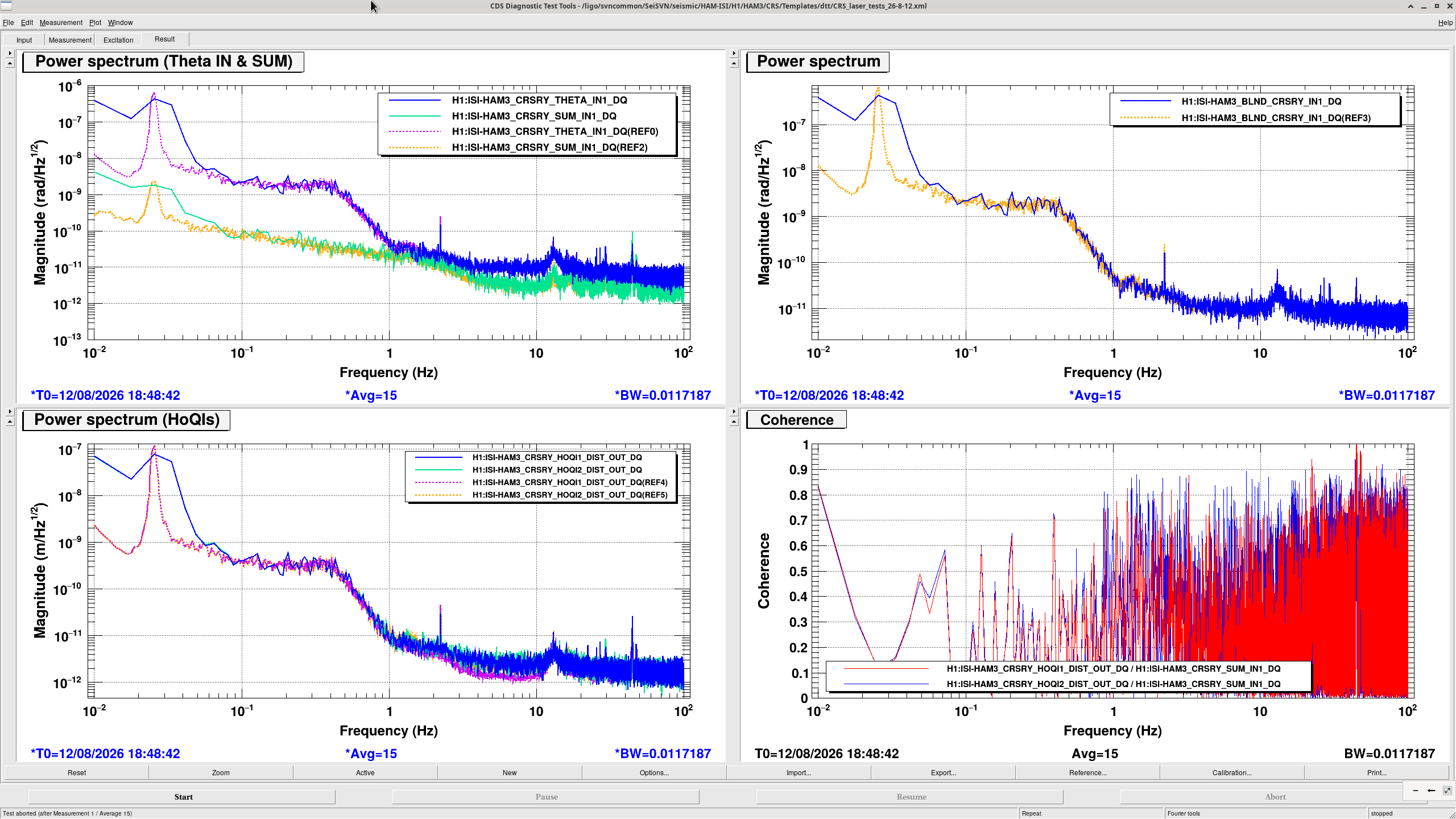Click up-arrow icon beside Theta IN & SUM plot
Image resolution: width=1456 pixels, height=819 pixels.
[10, 63]
